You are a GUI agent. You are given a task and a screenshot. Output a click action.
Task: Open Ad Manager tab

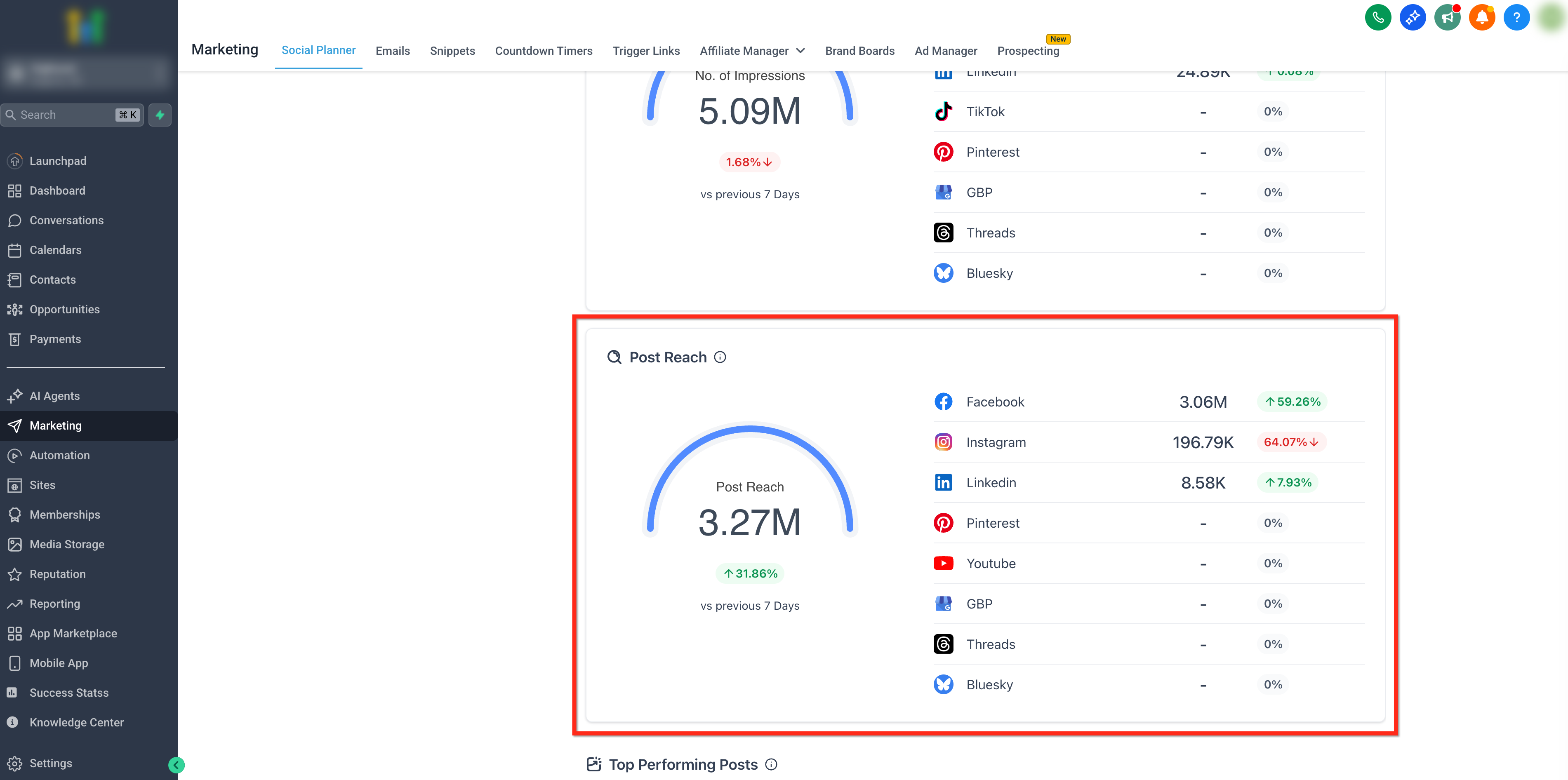coord(946,51)
